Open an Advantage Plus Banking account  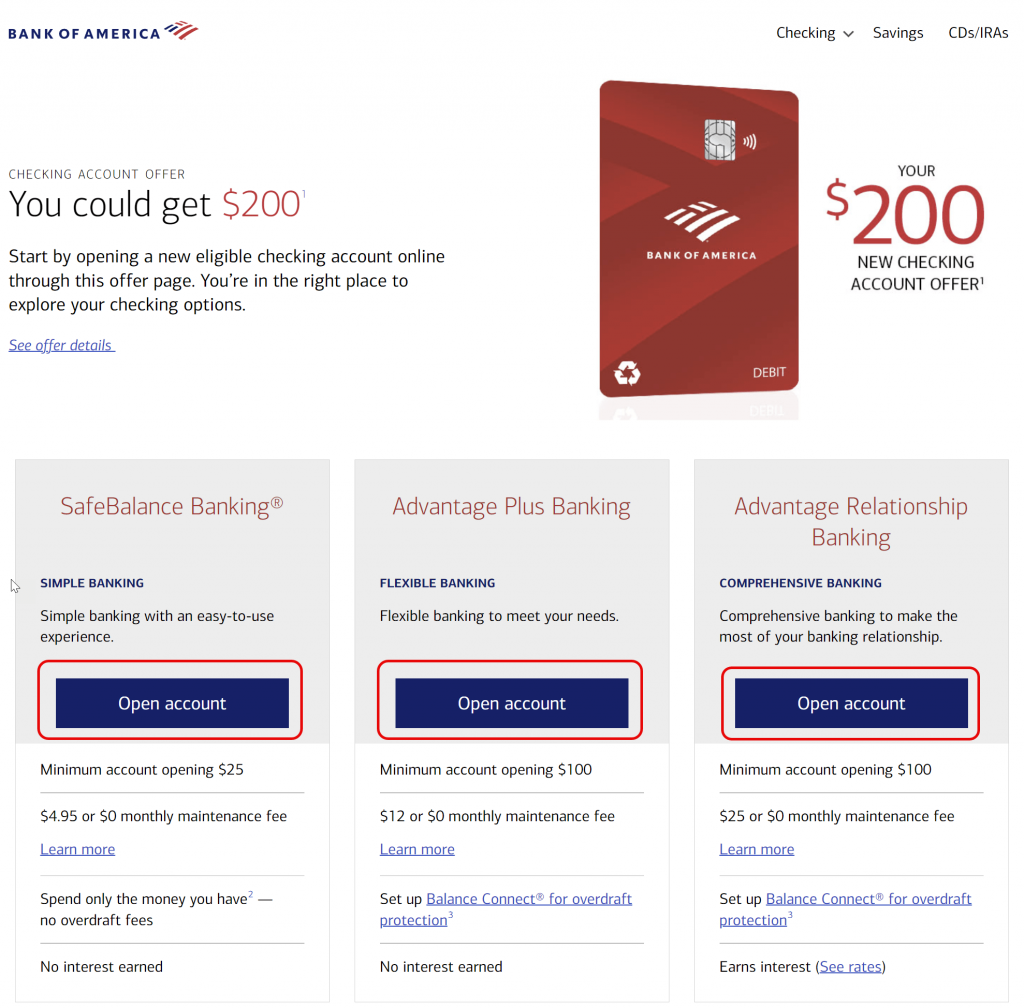510,703
